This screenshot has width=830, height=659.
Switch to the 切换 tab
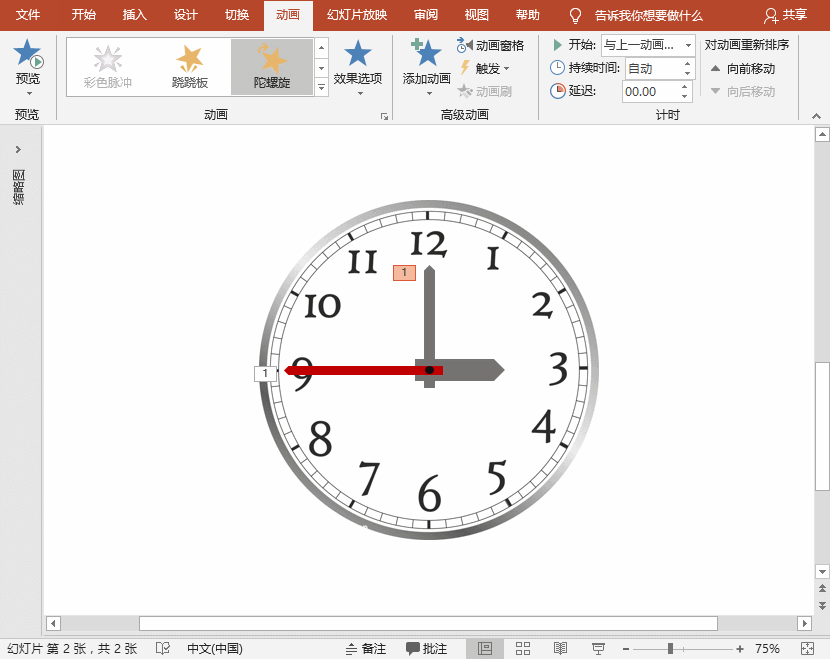[237, 15]
